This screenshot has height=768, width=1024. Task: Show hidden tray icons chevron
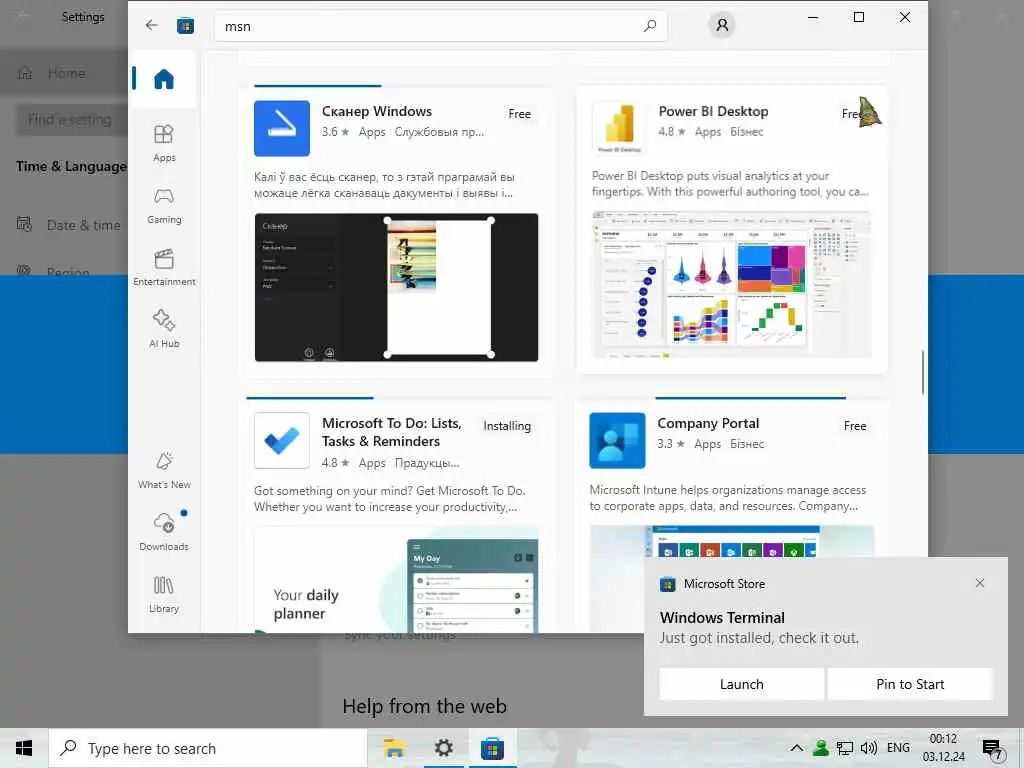pos(796,748)
